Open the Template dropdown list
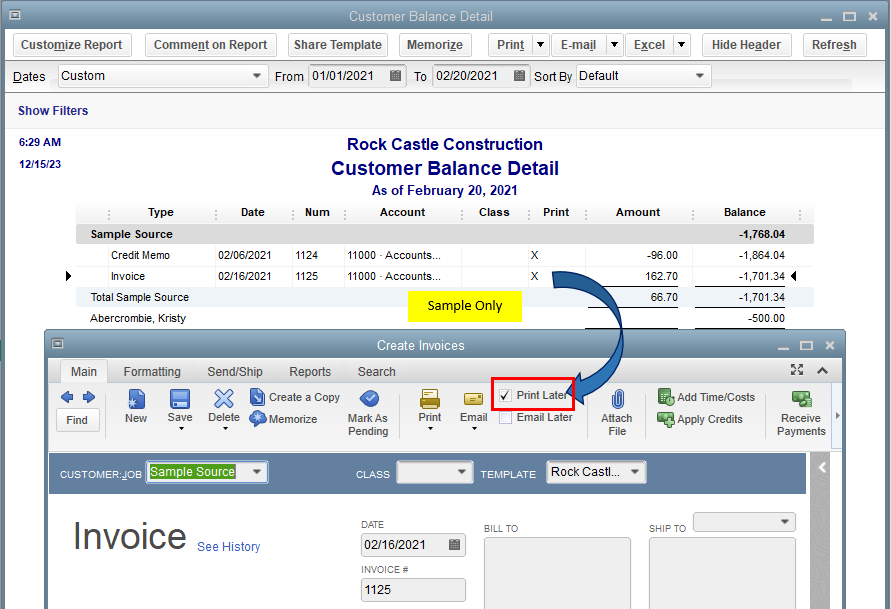Screen dimensions: 891x609 [636, 472]
